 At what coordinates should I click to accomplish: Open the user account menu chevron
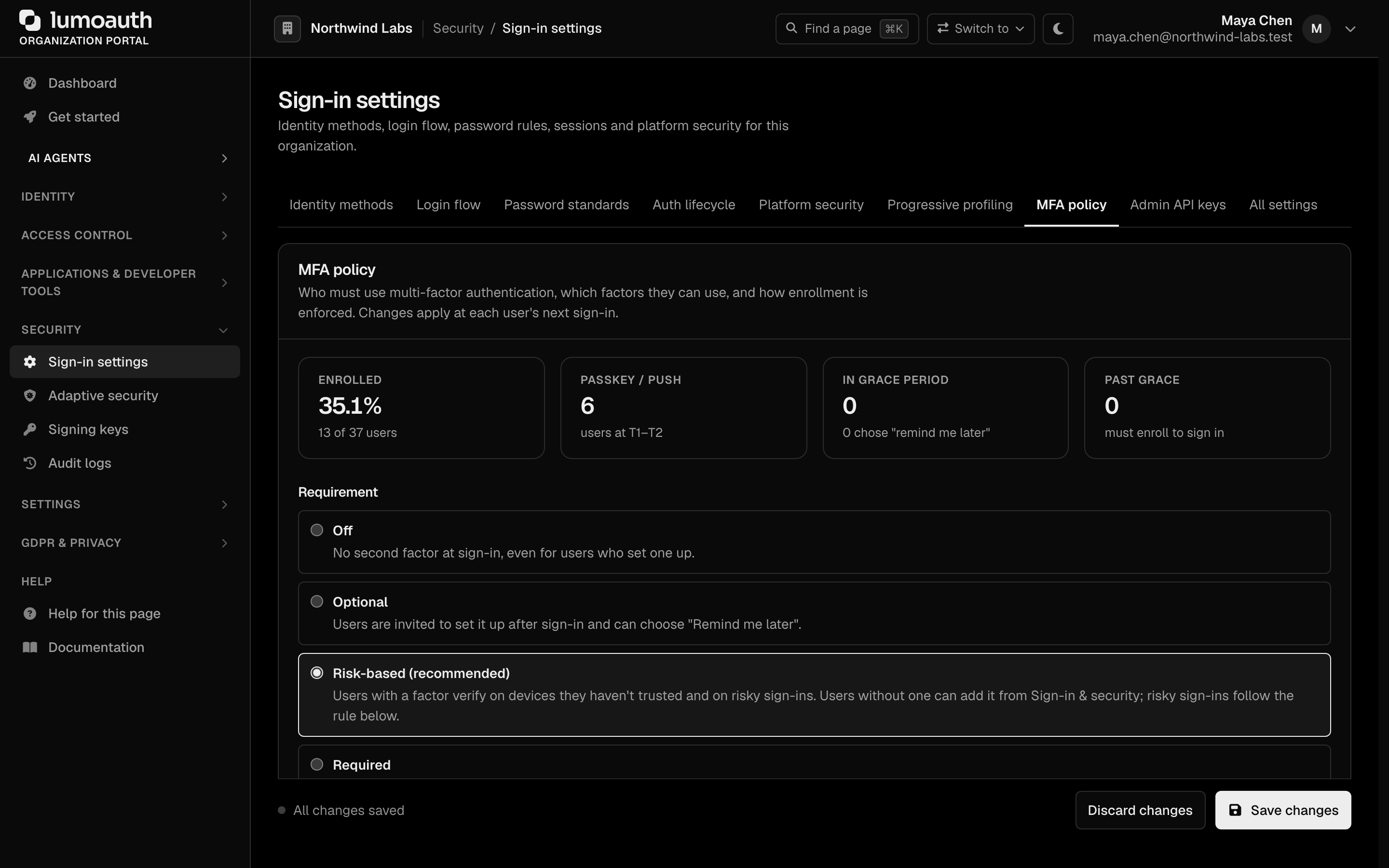(1350, 29)
